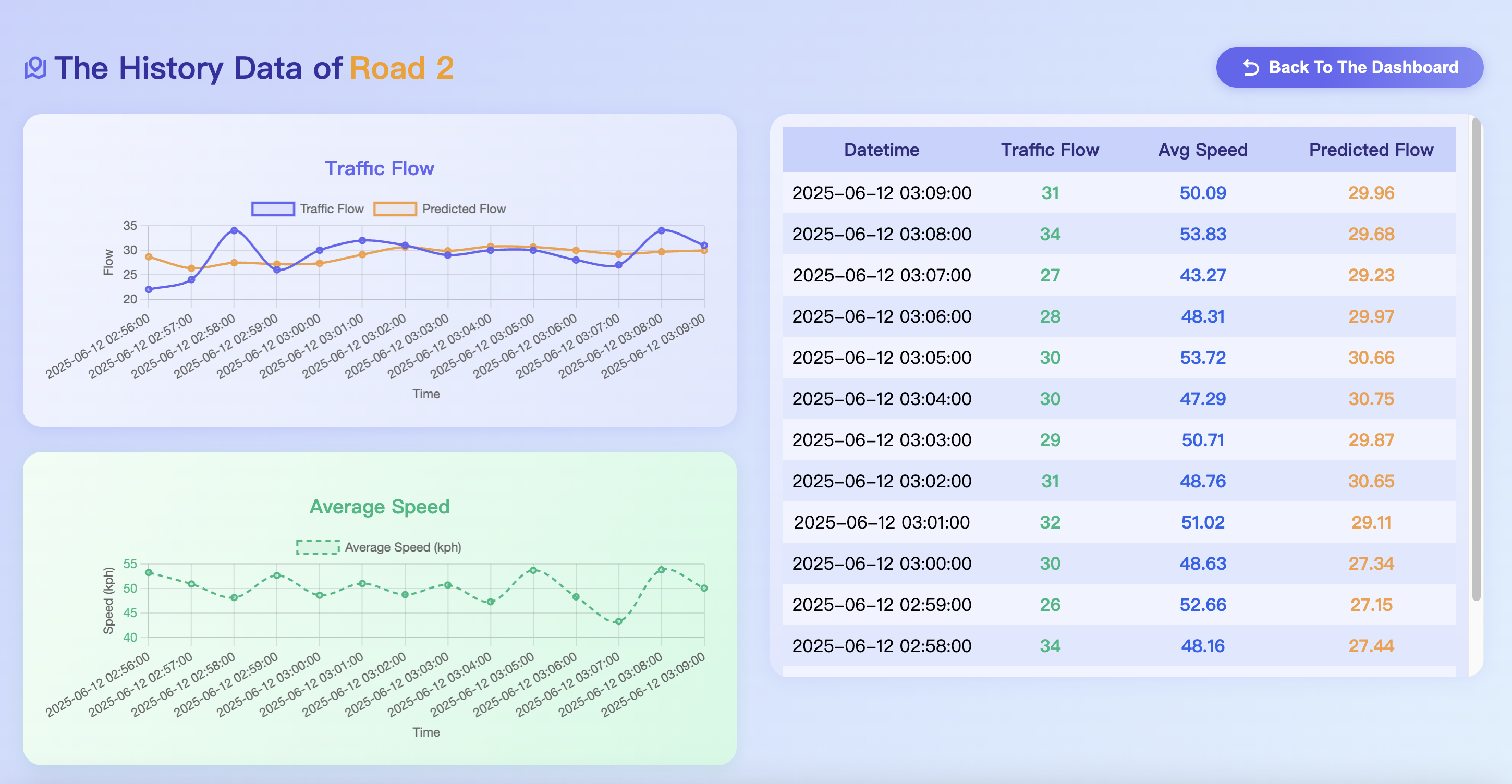Toggle Predicted Flow legend swatch
The width and height of the screenshot is (1512, 784).
[395, 209]
